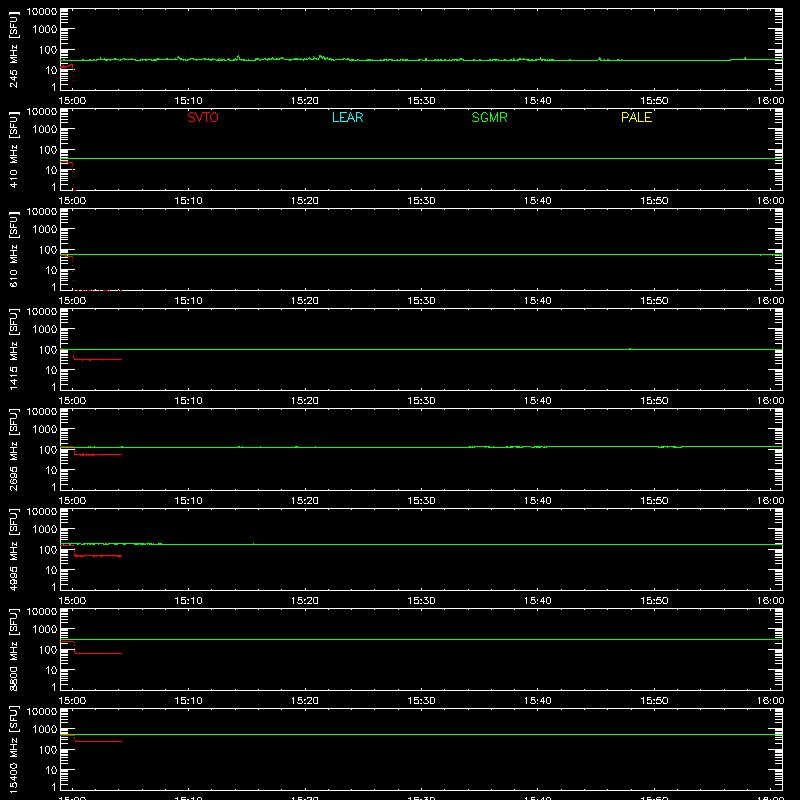This screenshot has height=800, width=800.
Task: Click the "410 MHz [SFU]" axis label
Action: tap(14, 149)
